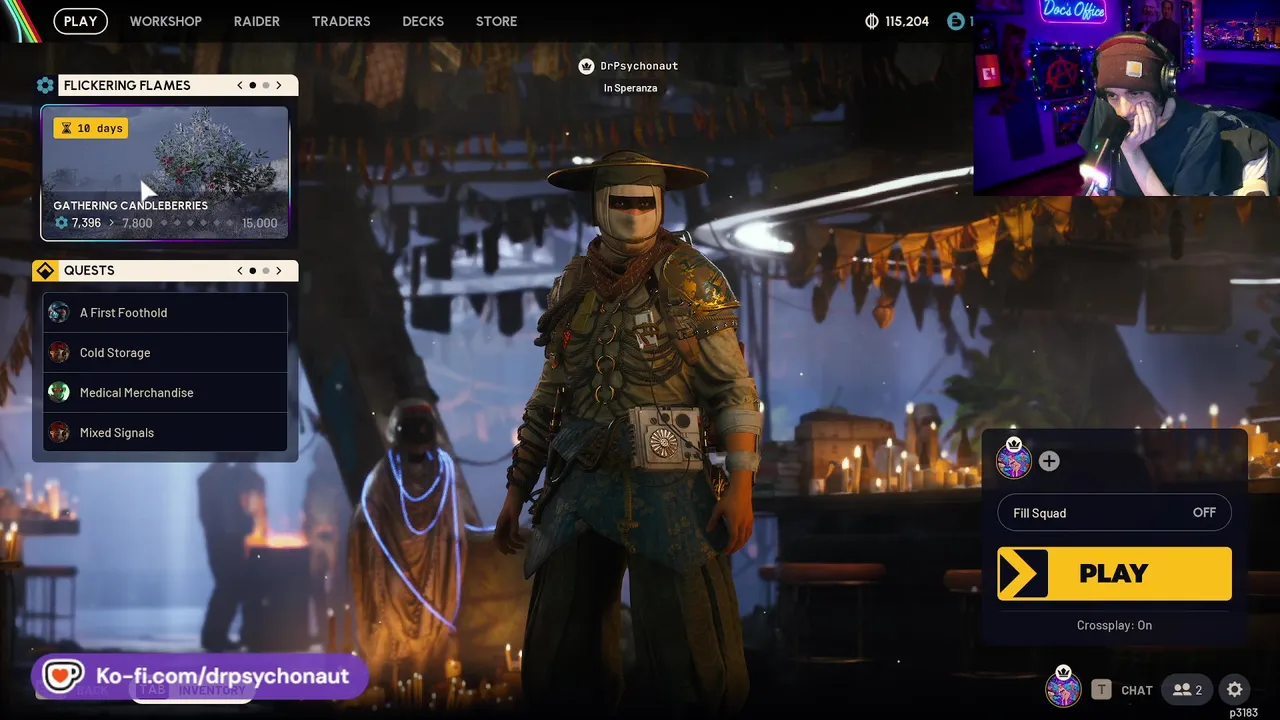Screen dimensions: 1280x720
Task: Toggle Fill Squad on
Action: 1114,513
